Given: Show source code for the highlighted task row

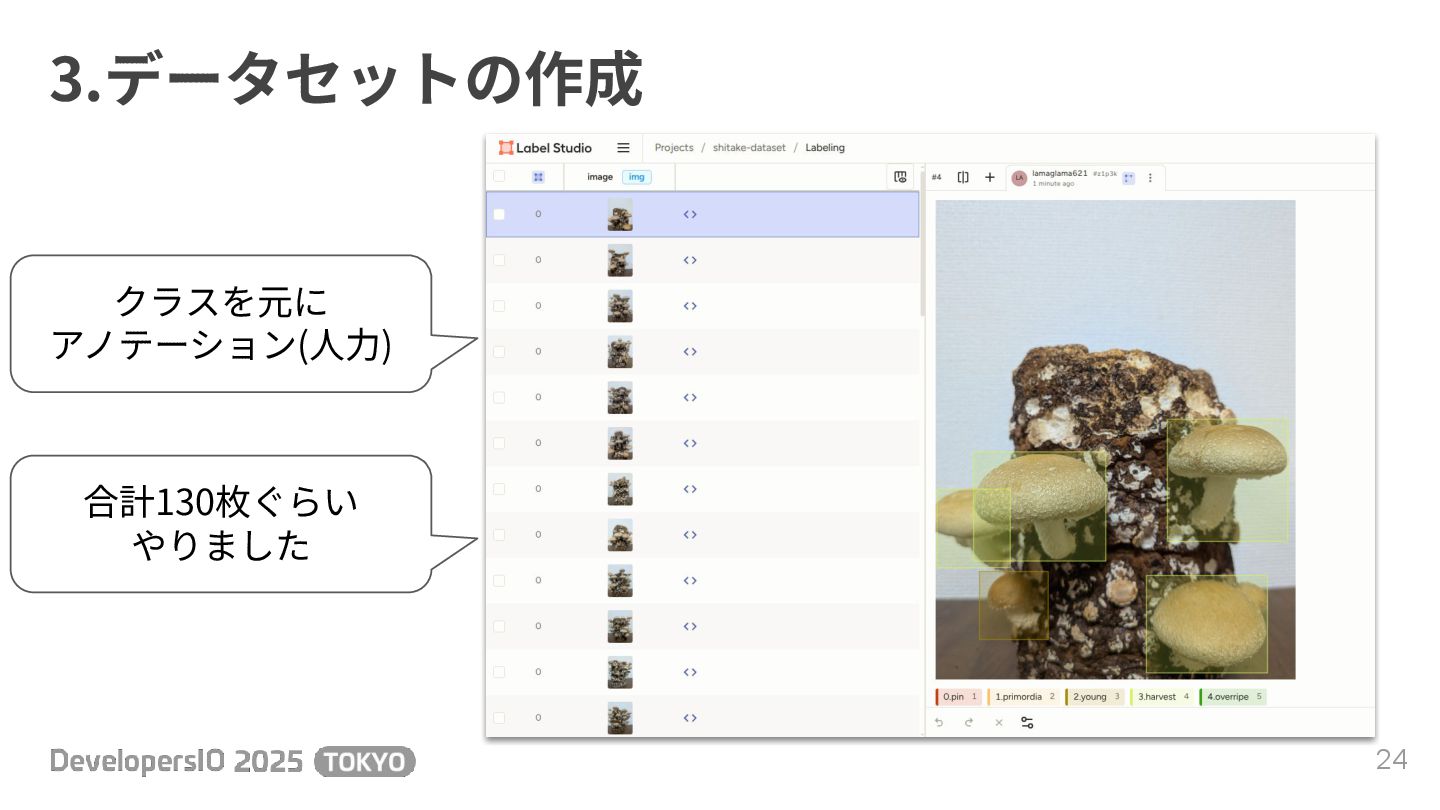Looking at the screenshot, I should click(690, 214).
